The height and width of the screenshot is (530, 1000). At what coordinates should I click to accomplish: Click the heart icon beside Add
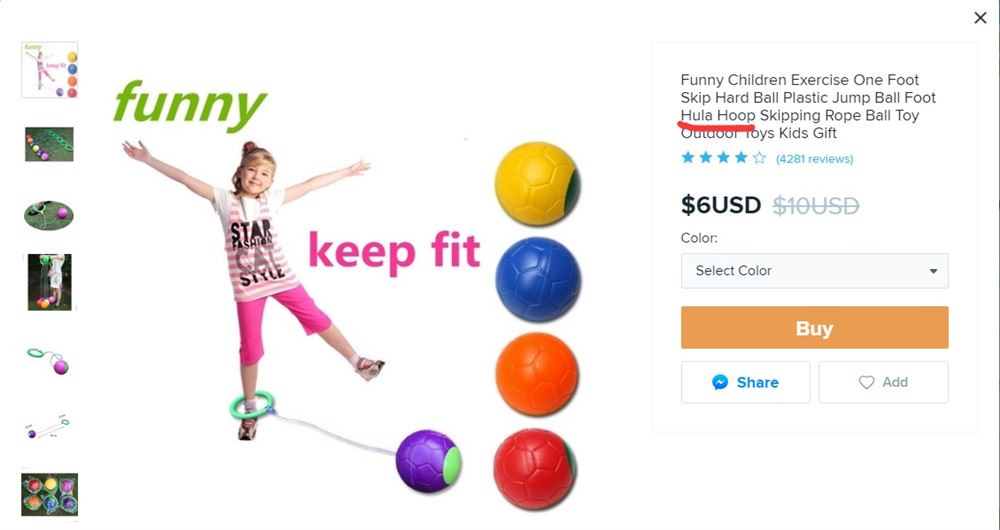pyautogui.click(x=866, y=382)
